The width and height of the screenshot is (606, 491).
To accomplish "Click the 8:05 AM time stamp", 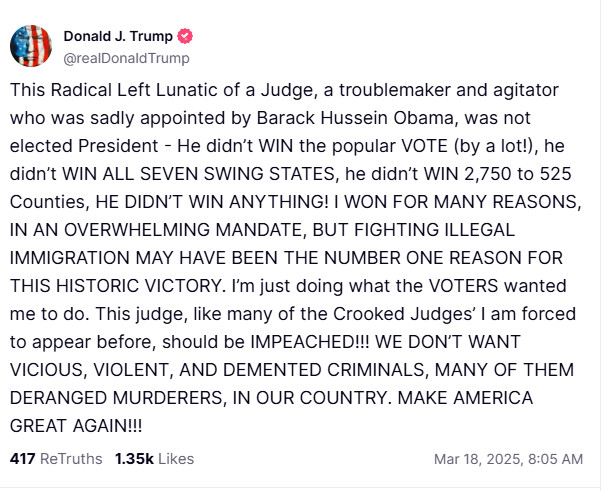I will (555, 459).
